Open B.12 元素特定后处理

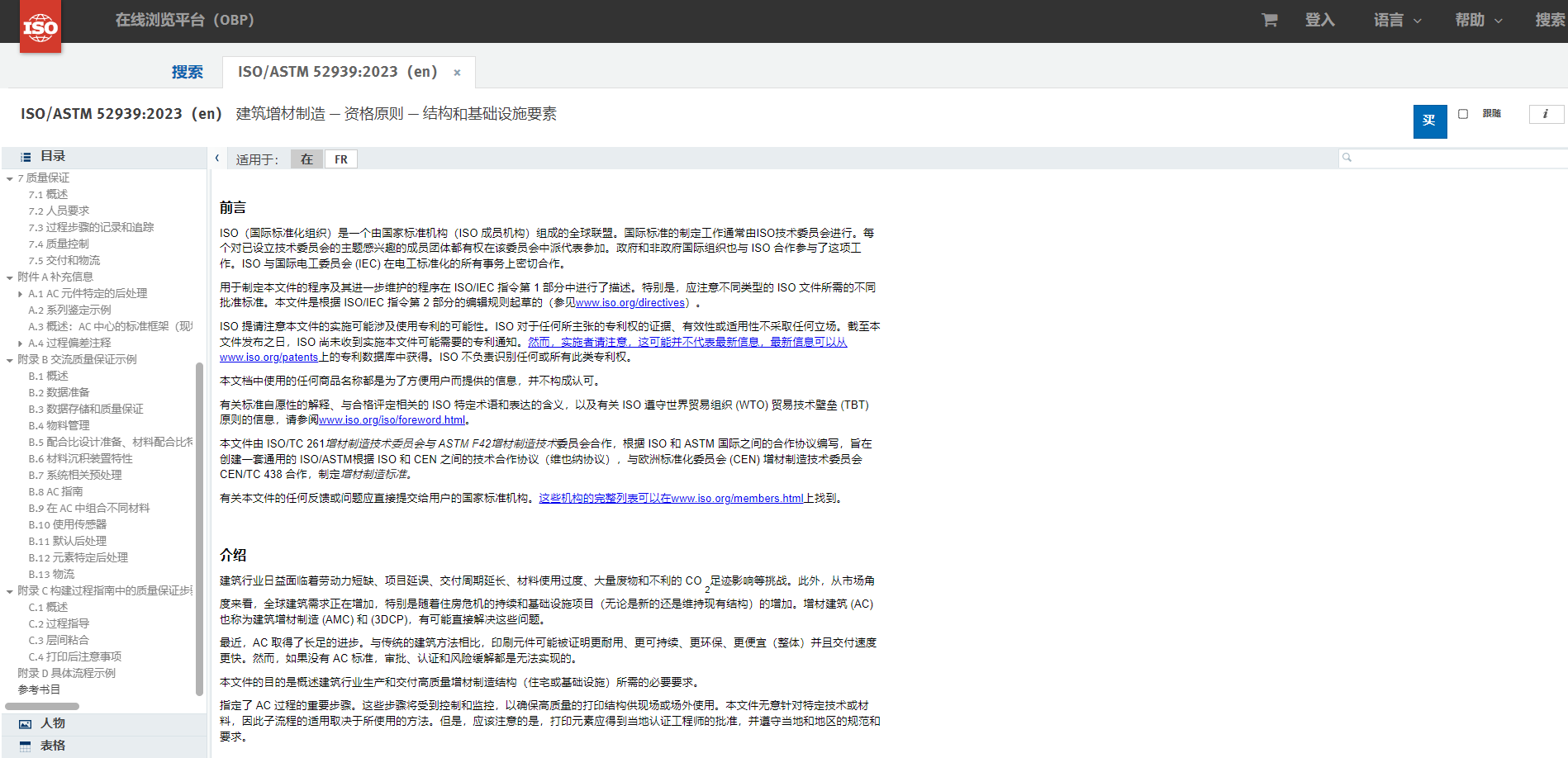[x=78, y=558]
